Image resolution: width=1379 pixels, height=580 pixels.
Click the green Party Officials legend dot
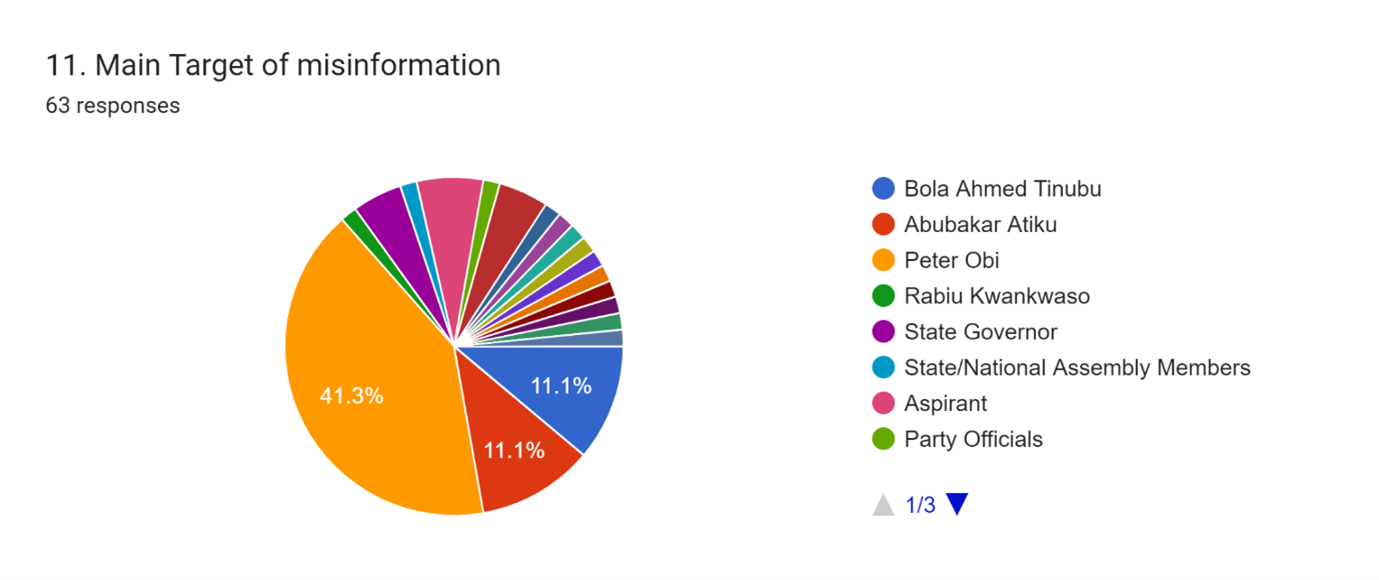[883, 440]
